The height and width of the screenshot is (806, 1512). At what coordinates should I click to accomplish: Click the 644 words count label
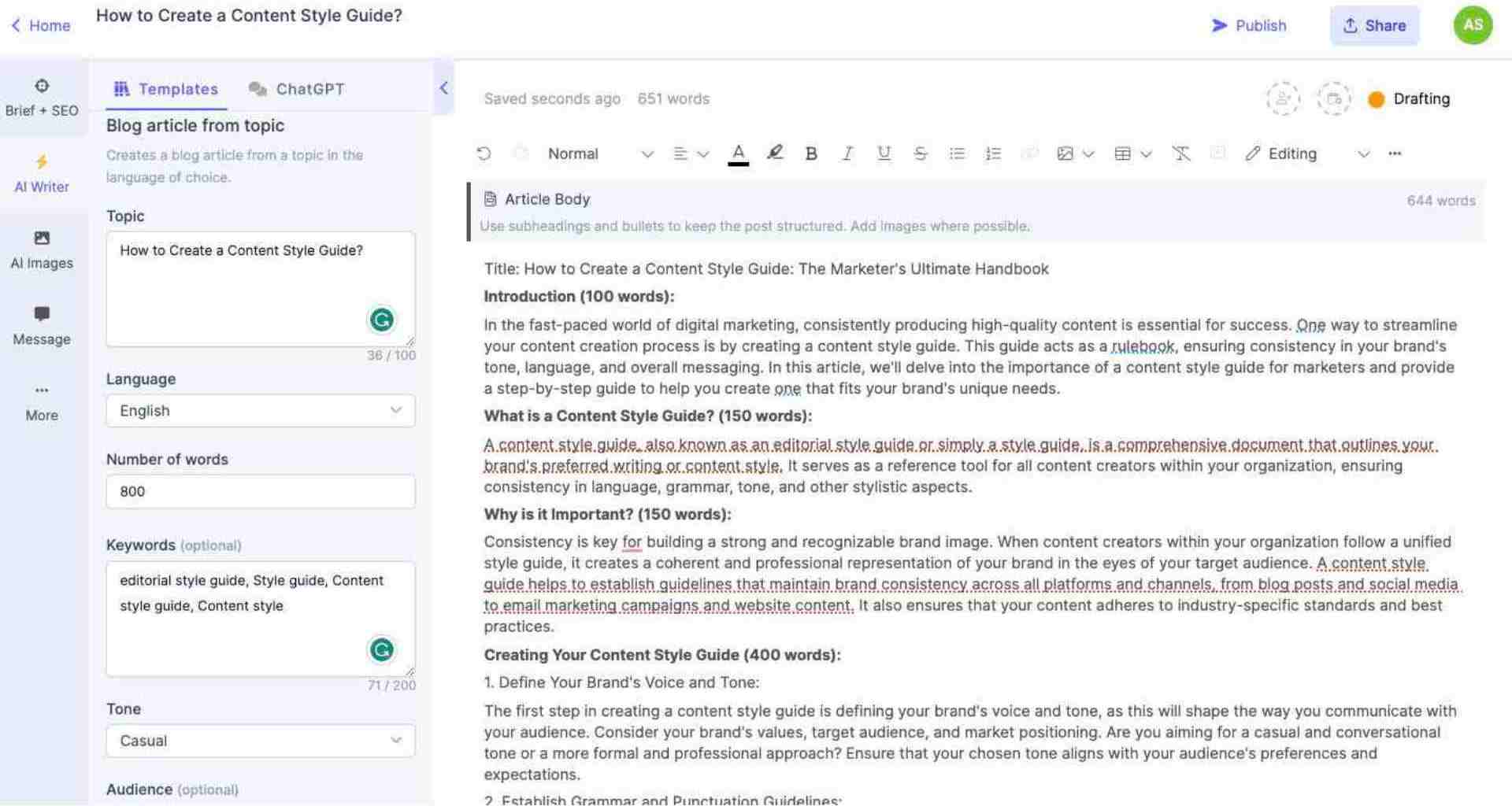[x=1441, y=201]
